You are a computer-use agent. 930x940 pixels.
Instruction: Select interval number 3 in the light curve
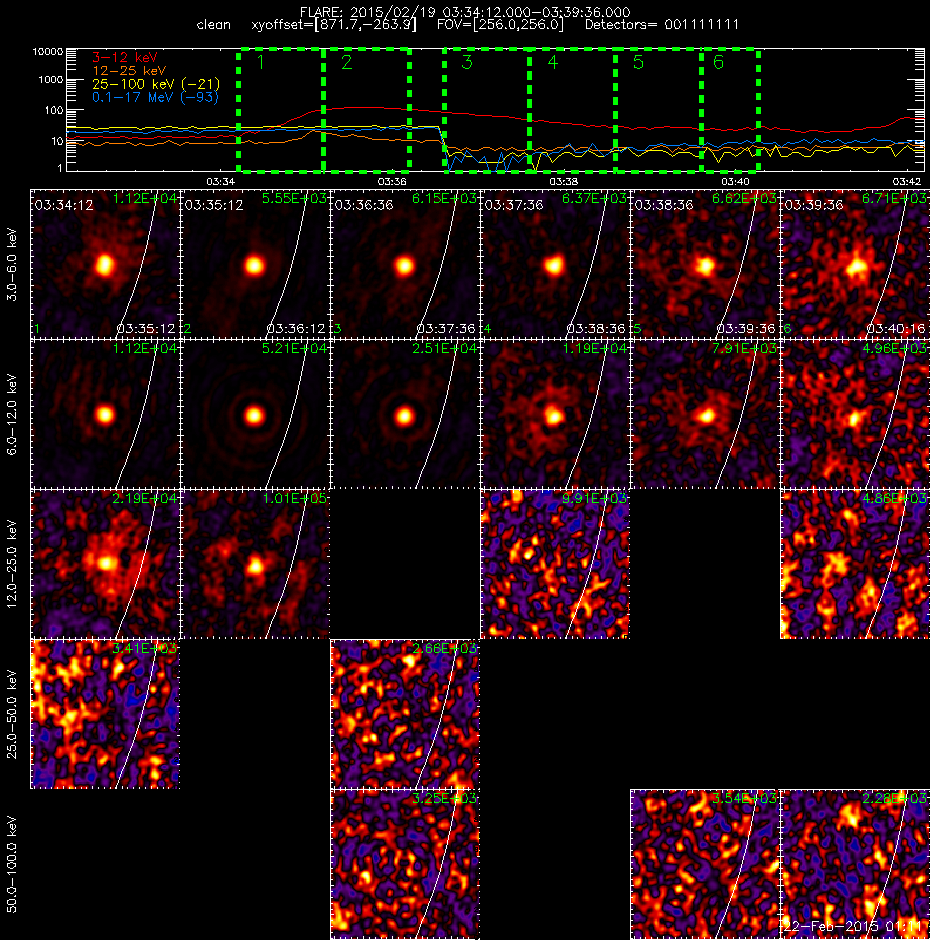pyautogui.click(x=487, y=110)
